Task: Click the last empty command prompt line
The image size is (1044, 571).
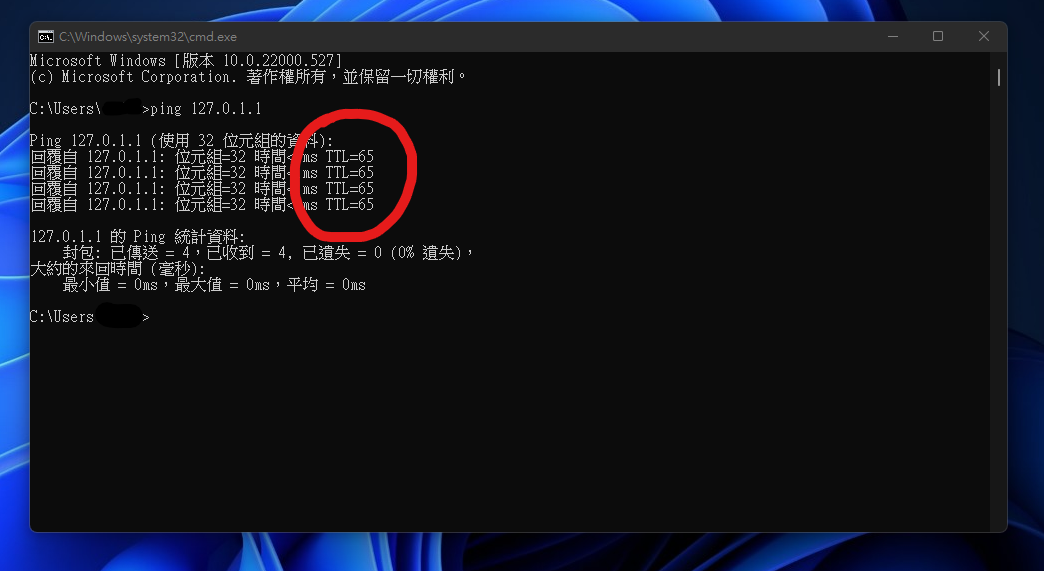Action: (x=90, y=317)
